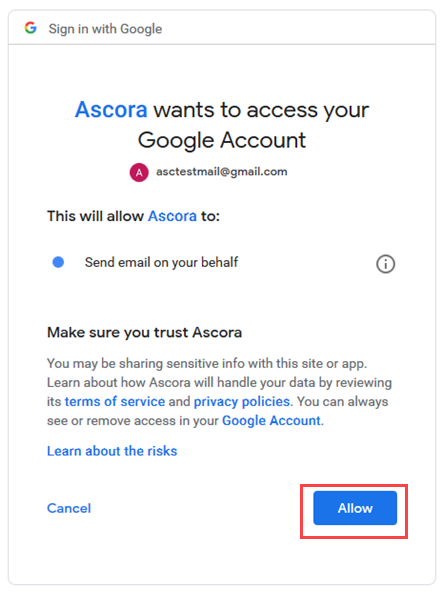This screenshot has height=594, width=444.
Task: Click the blue Allow button
Action: point(355,508)
